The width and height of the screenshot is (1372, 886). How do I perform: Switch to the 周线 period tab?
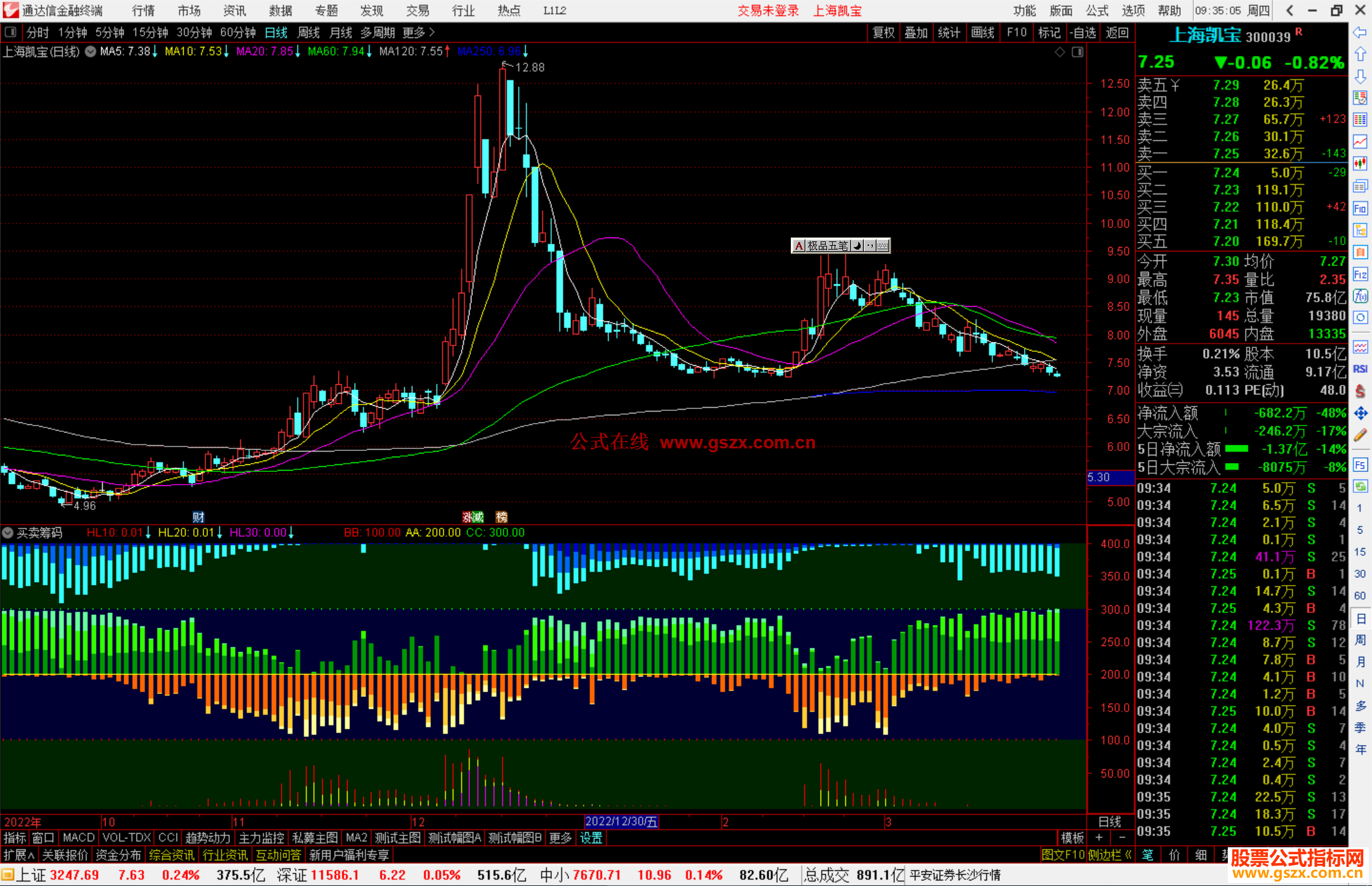(309, 32)
